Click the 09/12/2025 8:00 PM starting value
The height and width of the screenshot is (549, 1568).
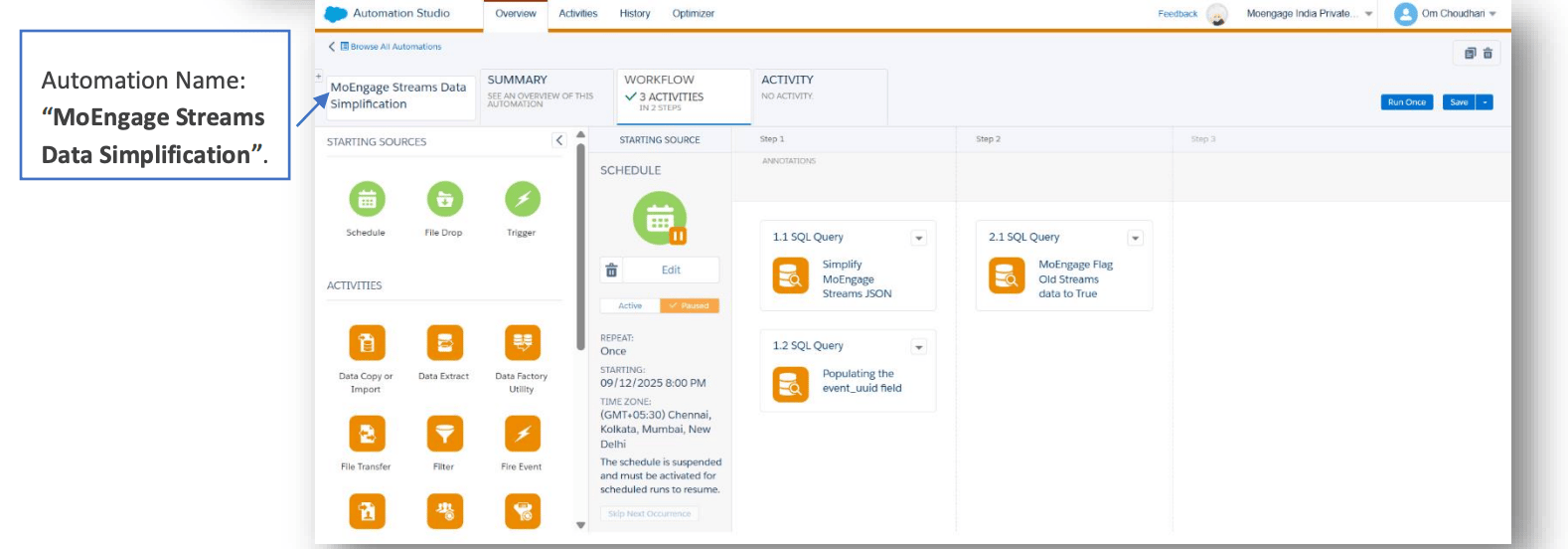click(653, 383)
